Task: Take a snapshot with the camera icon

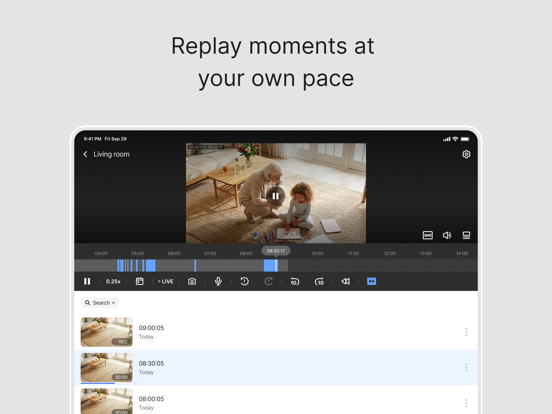Action: pyautogui.click(x=192, y=281)
